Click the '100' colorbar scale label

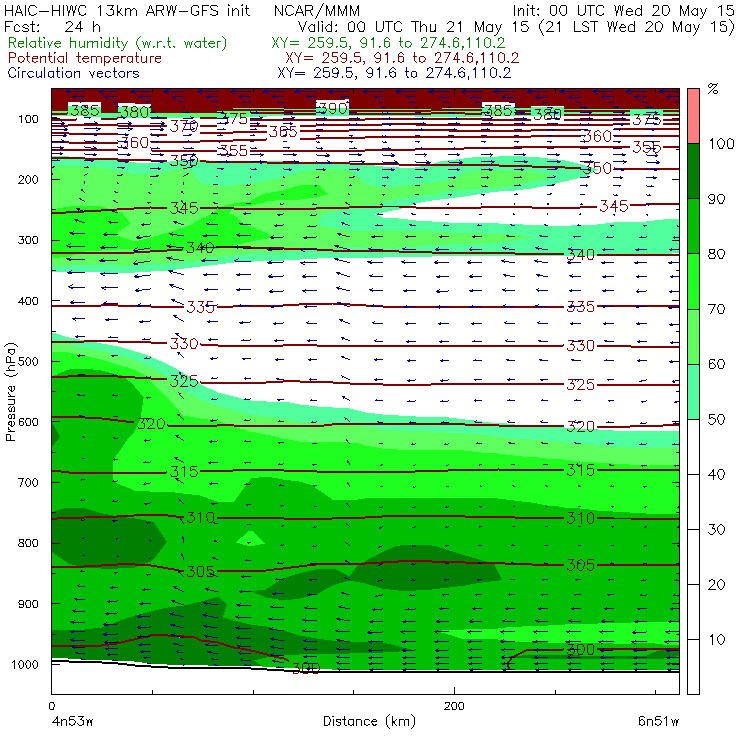(721, 144)
